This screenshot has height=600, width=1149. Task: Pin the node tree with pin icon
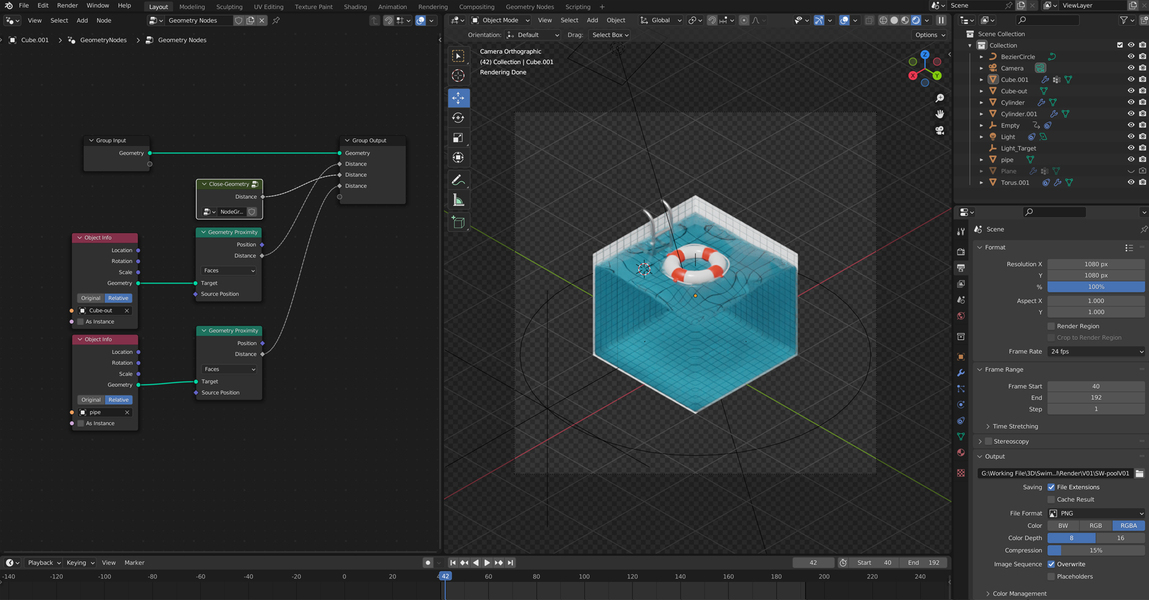(x=276, y=21)
